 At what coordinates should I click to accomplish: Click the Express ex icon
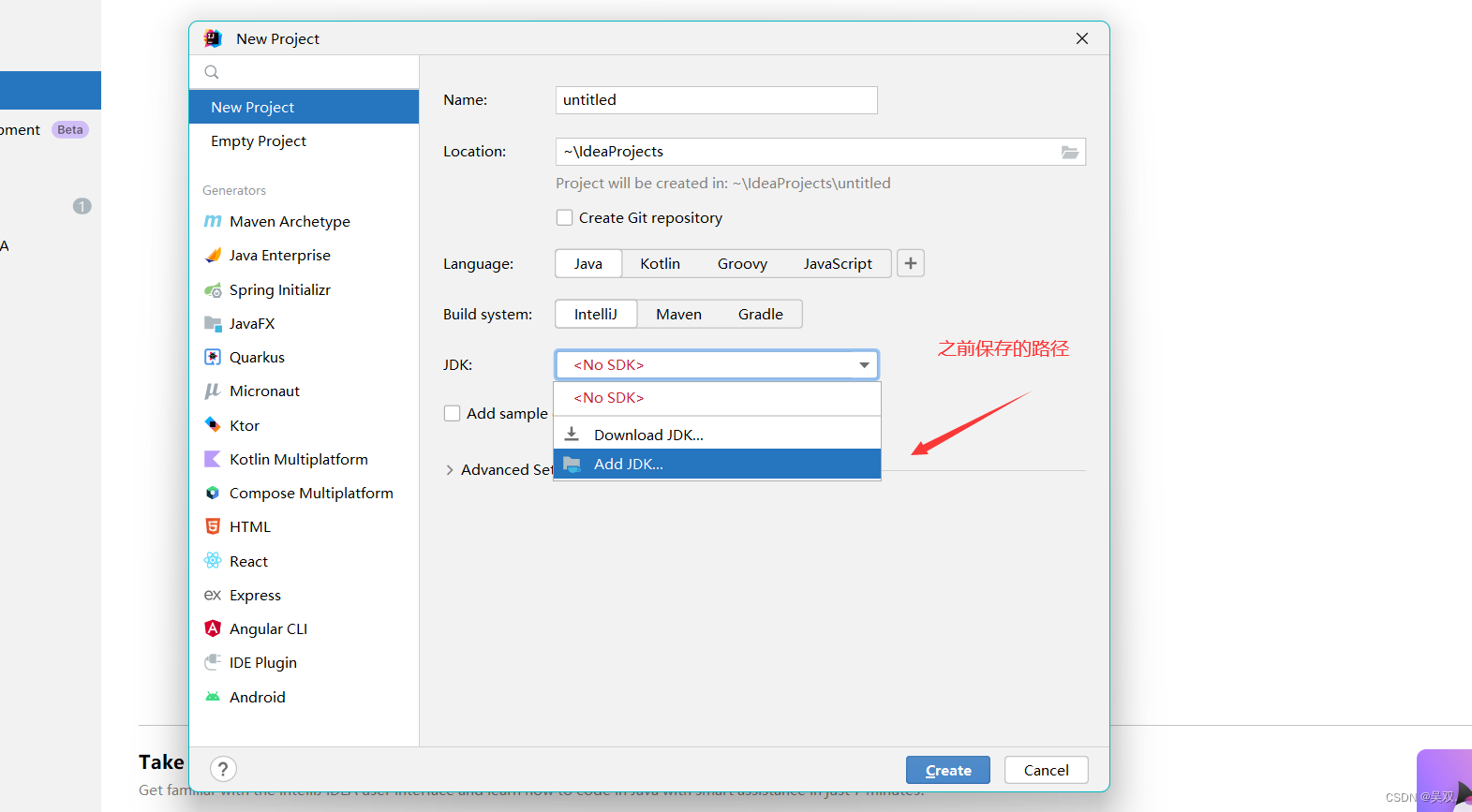(213, 595)
